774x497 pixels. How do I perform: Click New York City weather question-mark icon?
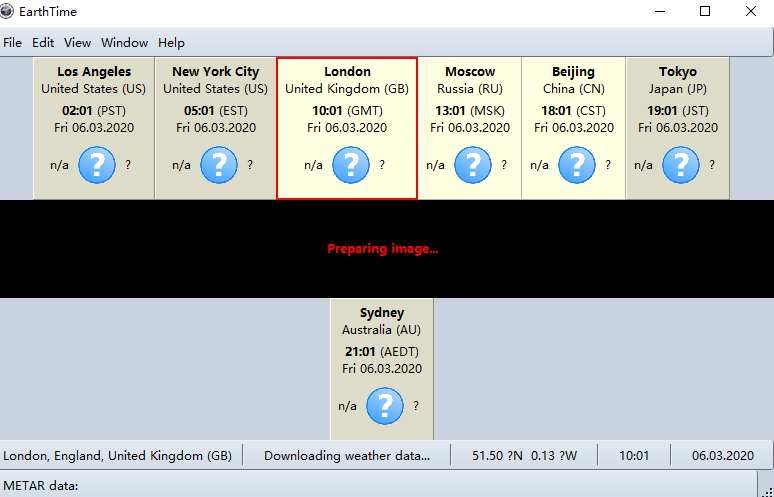click(219, 165)
